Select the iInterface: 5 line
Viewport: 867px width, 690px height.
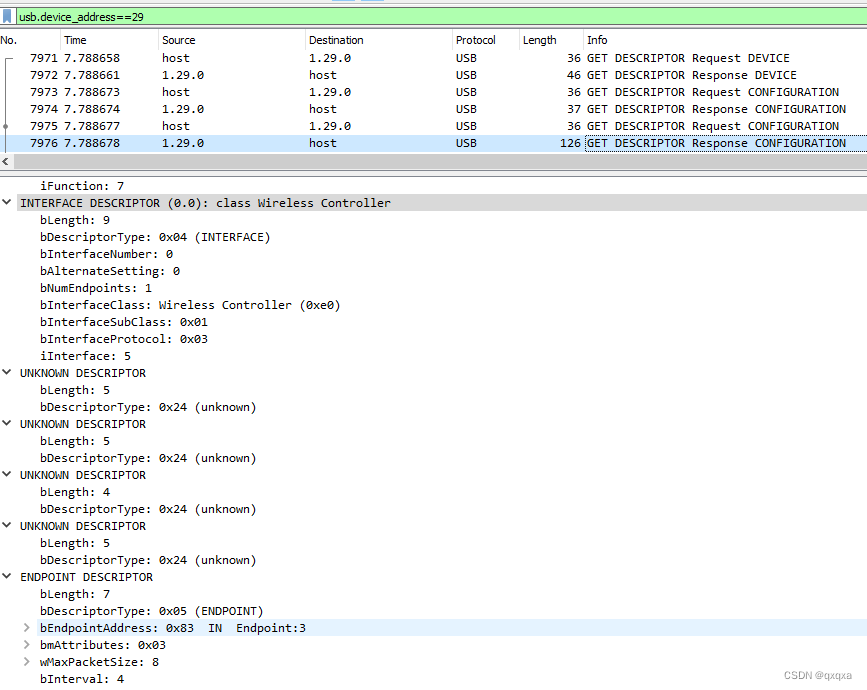[x=85, y=356]
